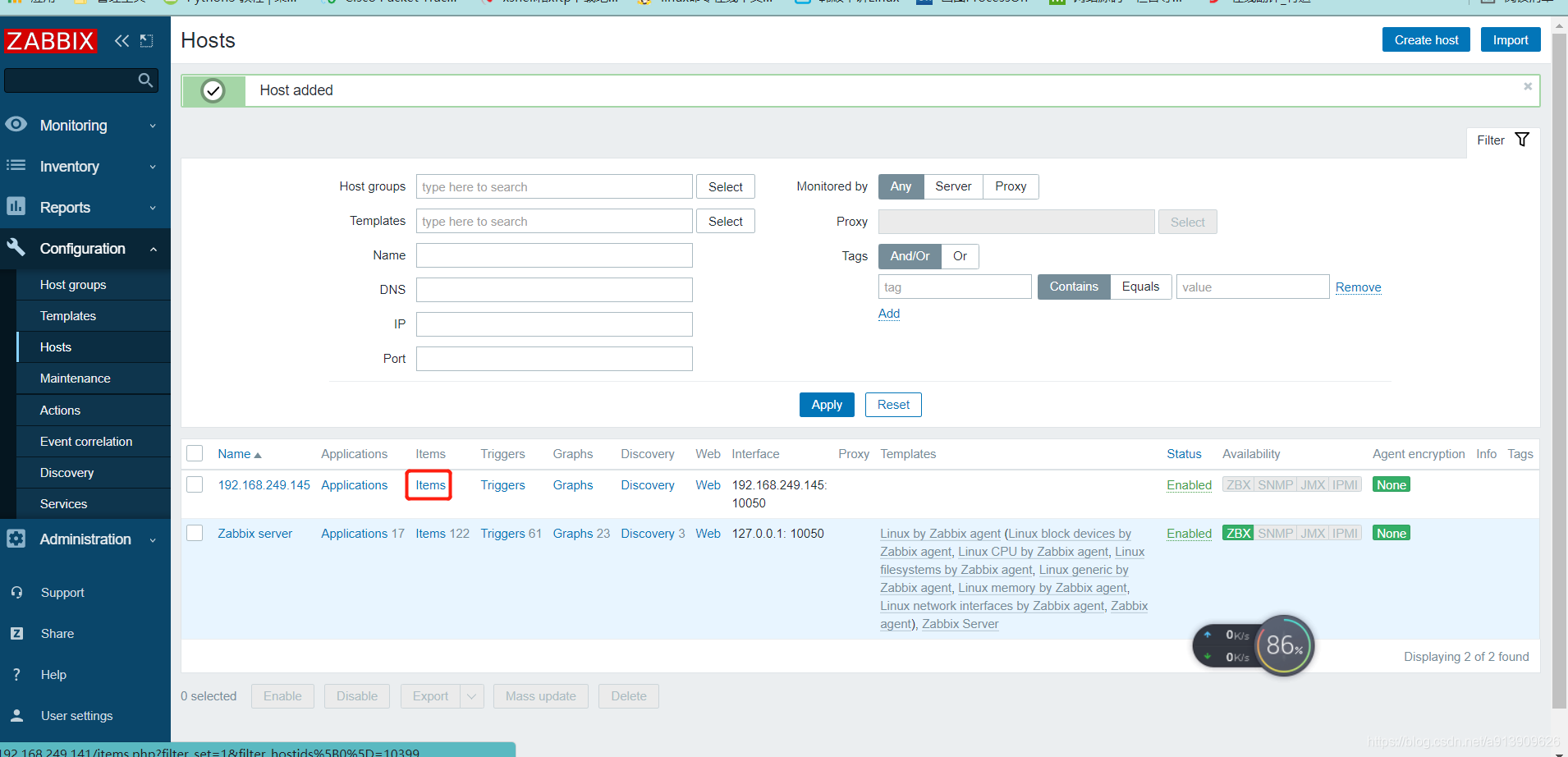
Task: Click the Import button
Action: coord(1511,39)
